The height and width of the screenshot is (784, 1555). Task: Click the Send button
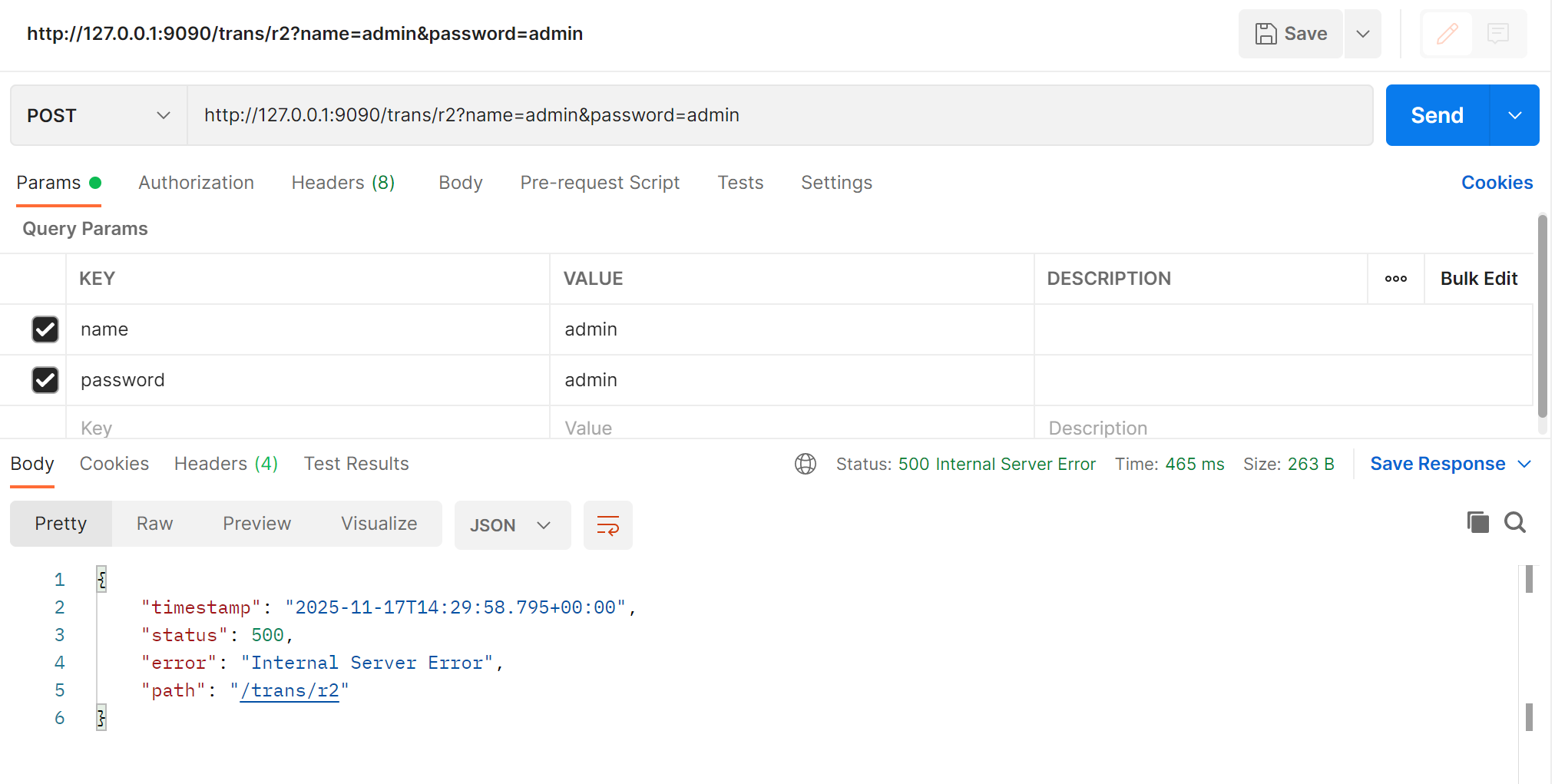[x=1438, y=115]
